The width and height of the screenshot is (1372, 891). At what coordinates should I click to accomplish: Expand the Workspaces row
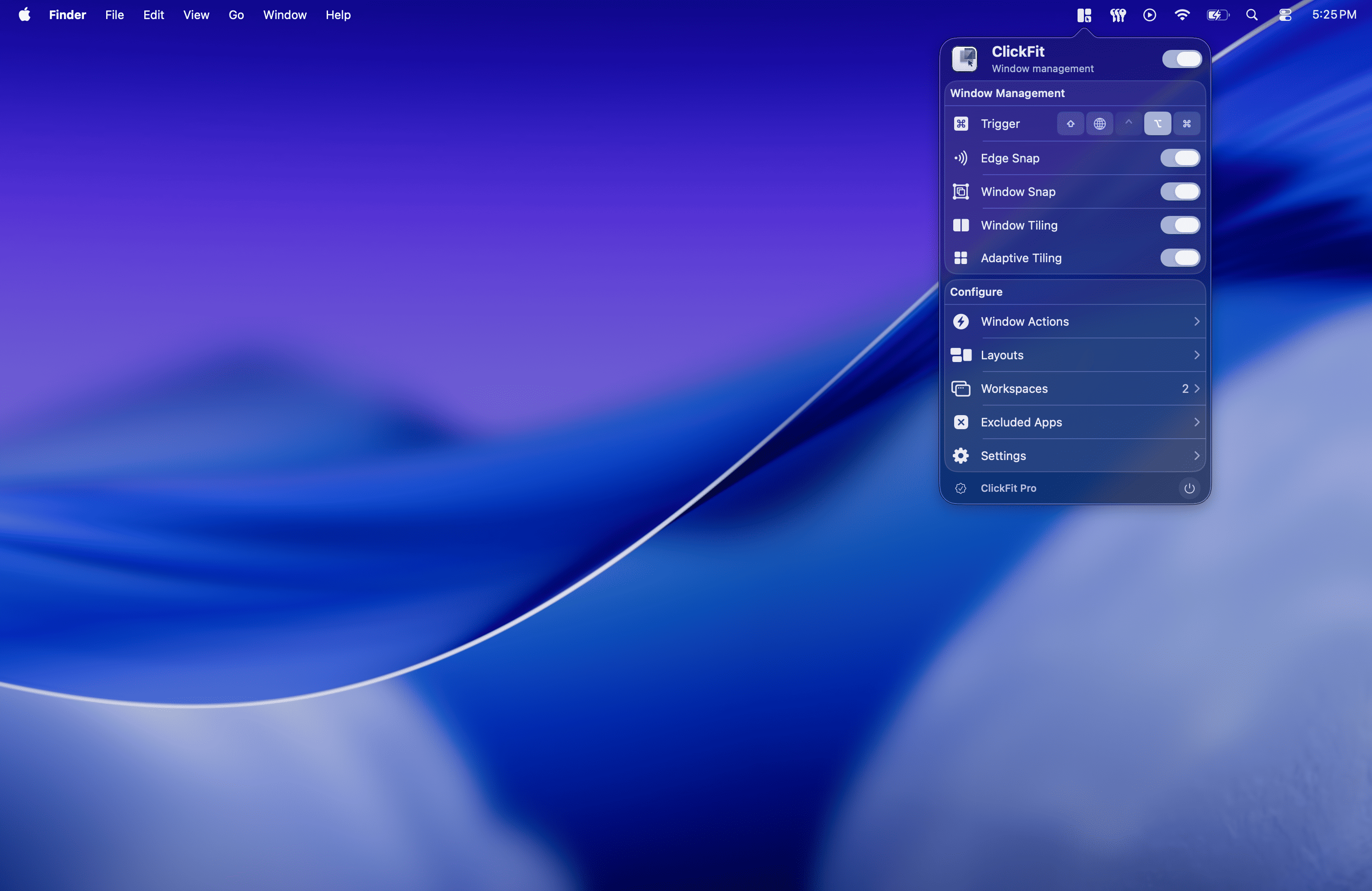point(1074,388)
